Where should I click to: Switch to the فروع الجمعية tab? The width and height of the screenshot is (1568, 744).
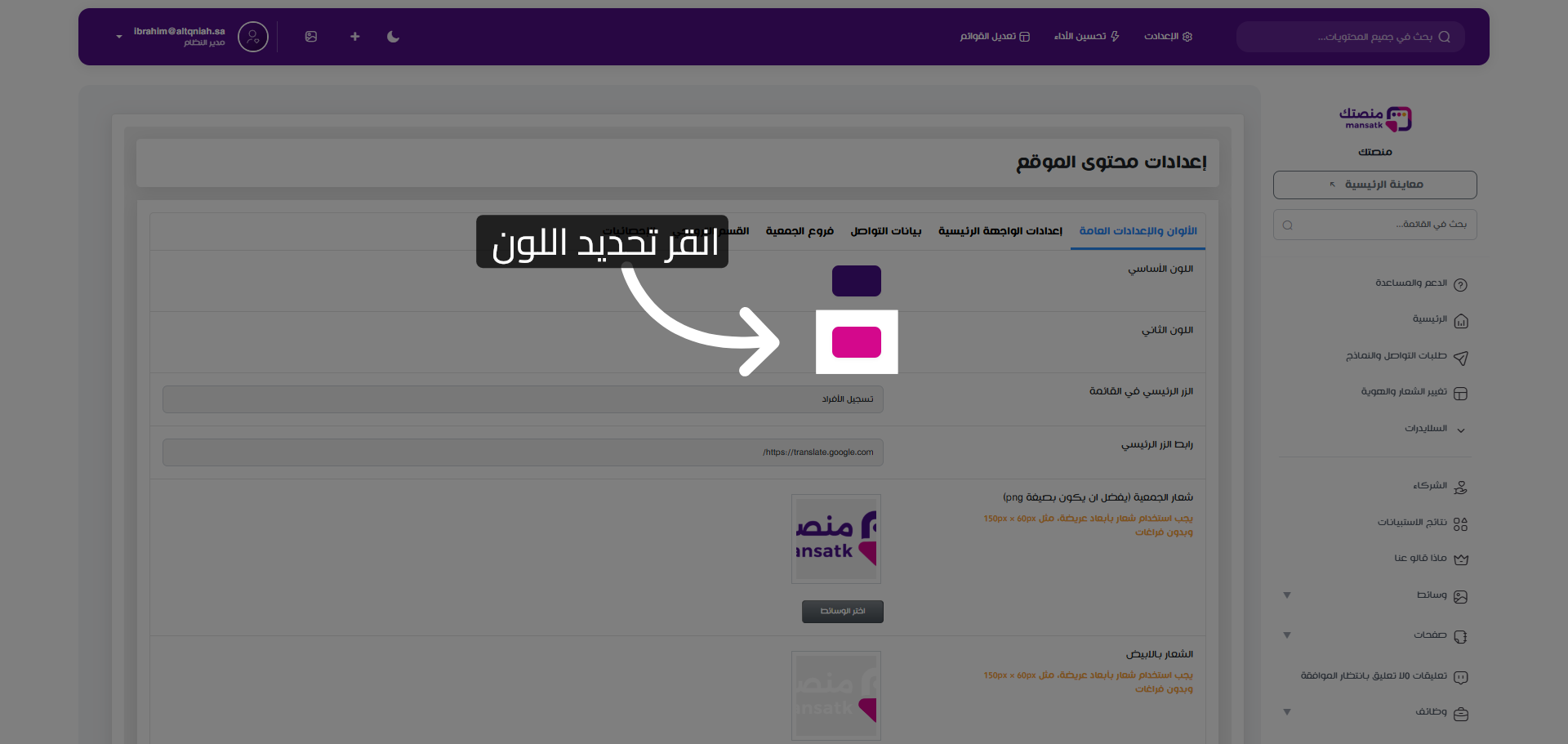(x=800, y=231)
